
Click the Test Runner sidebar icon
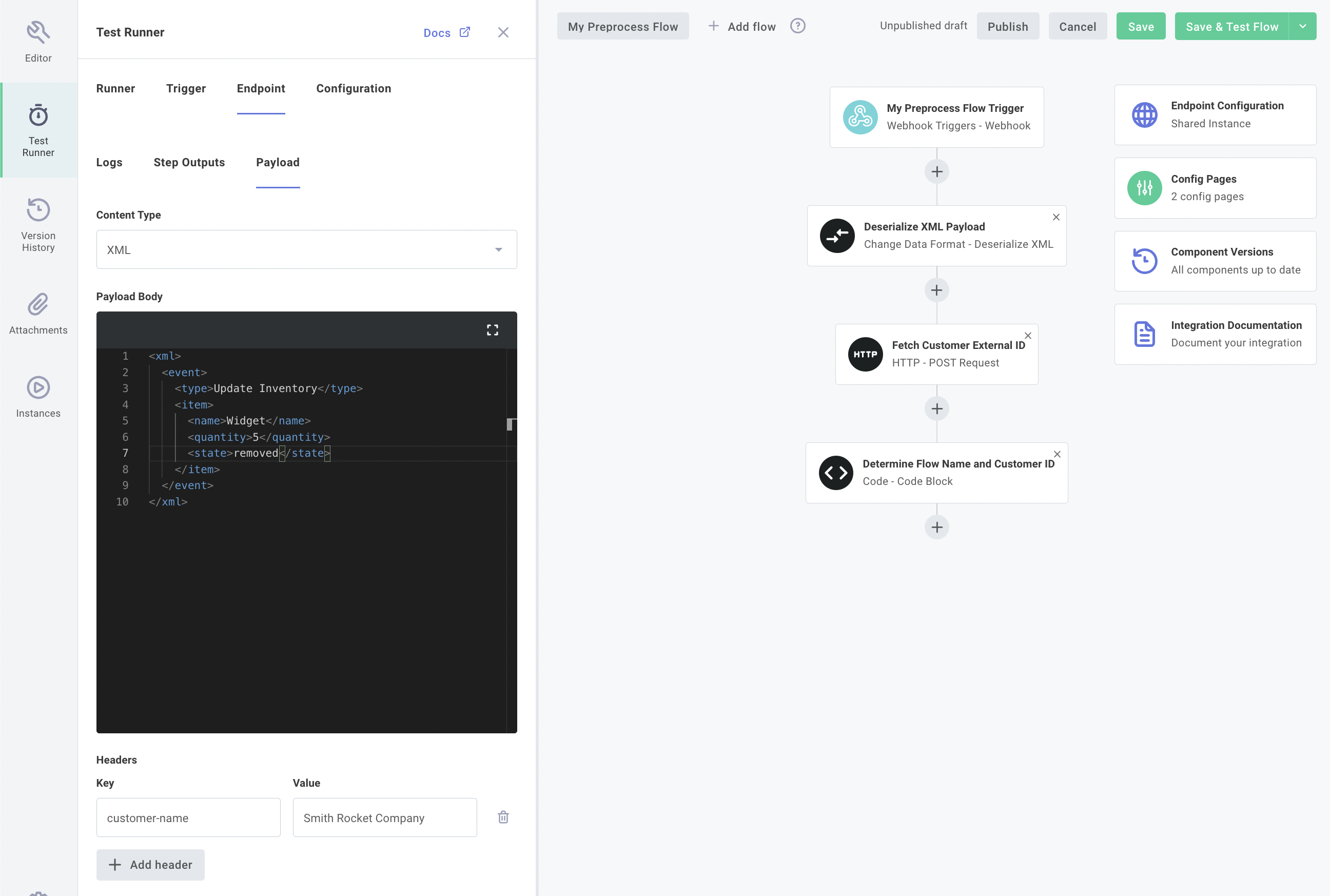38,131
